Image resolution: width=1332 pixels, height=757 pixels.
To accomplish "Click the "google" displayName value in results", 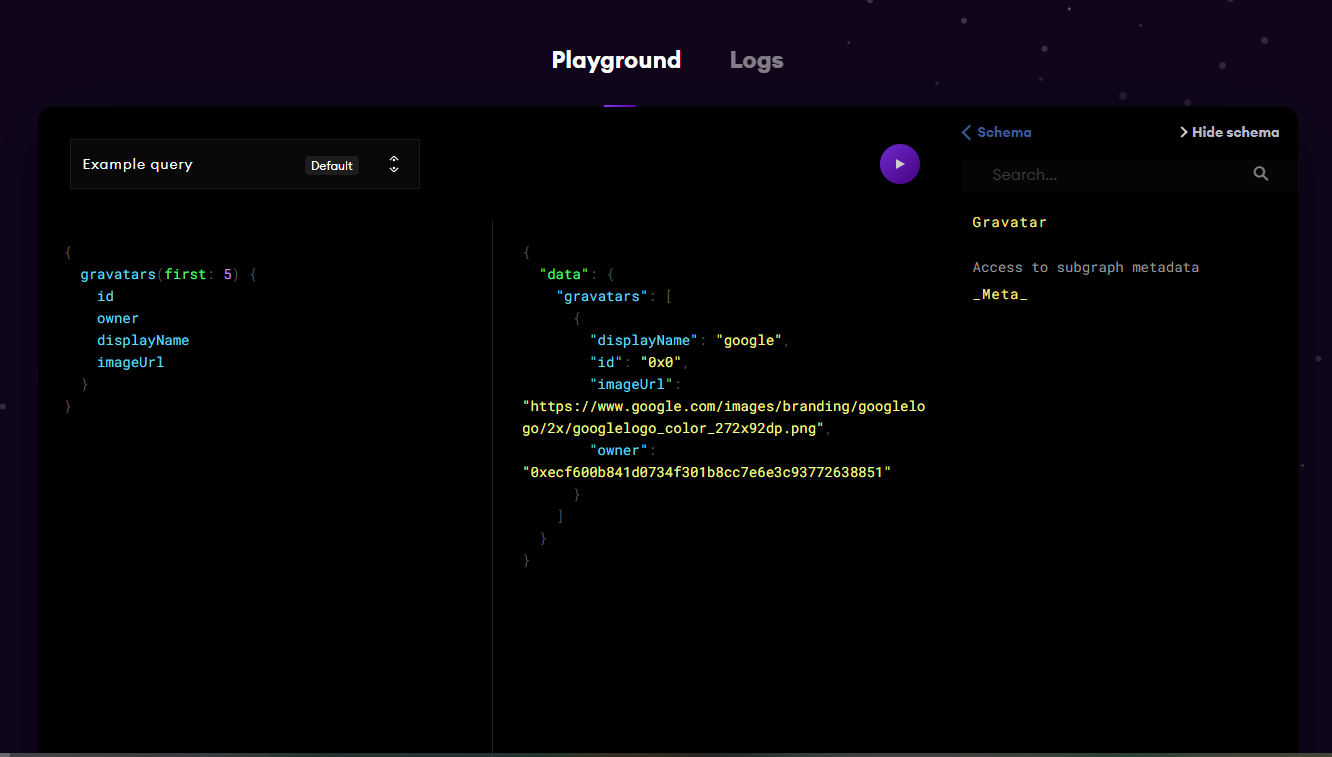I will (749, 340).
